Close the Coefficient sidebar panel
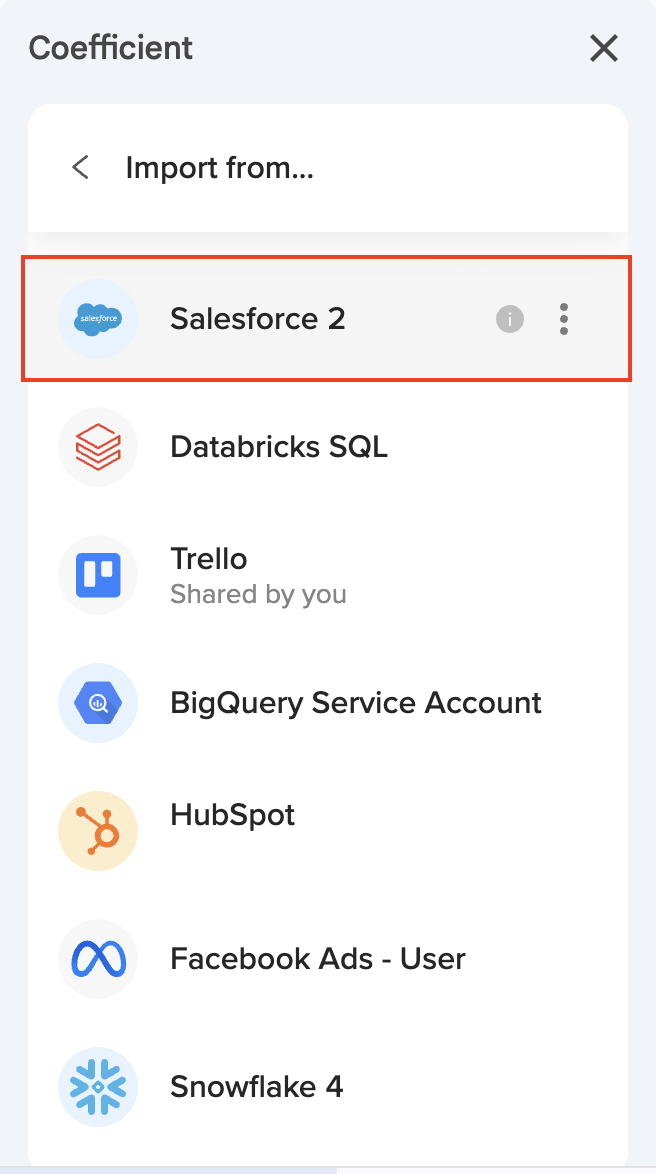Viewport: 656px width, 1174px height. point(604,48)
